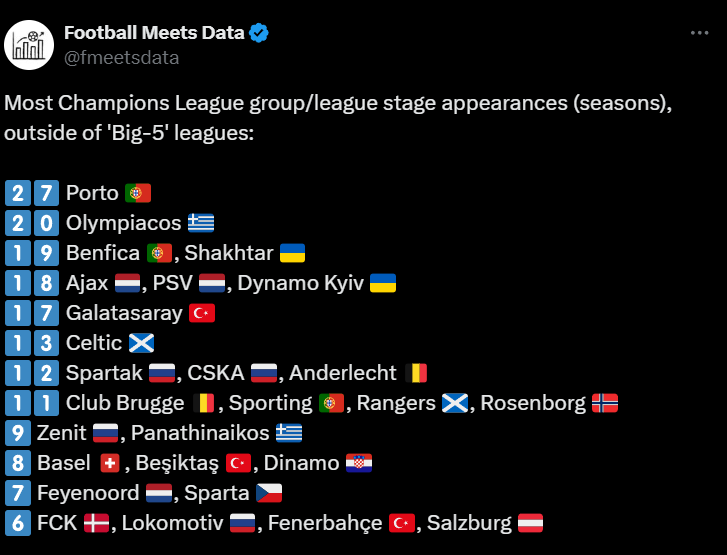
Task: Click the Portugal flag next to Porto
Action: coord(138,193)
